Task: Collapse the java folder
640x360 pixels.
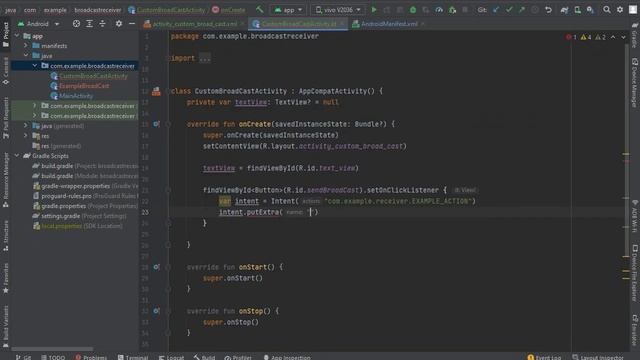Action: (x=26, y=56)
